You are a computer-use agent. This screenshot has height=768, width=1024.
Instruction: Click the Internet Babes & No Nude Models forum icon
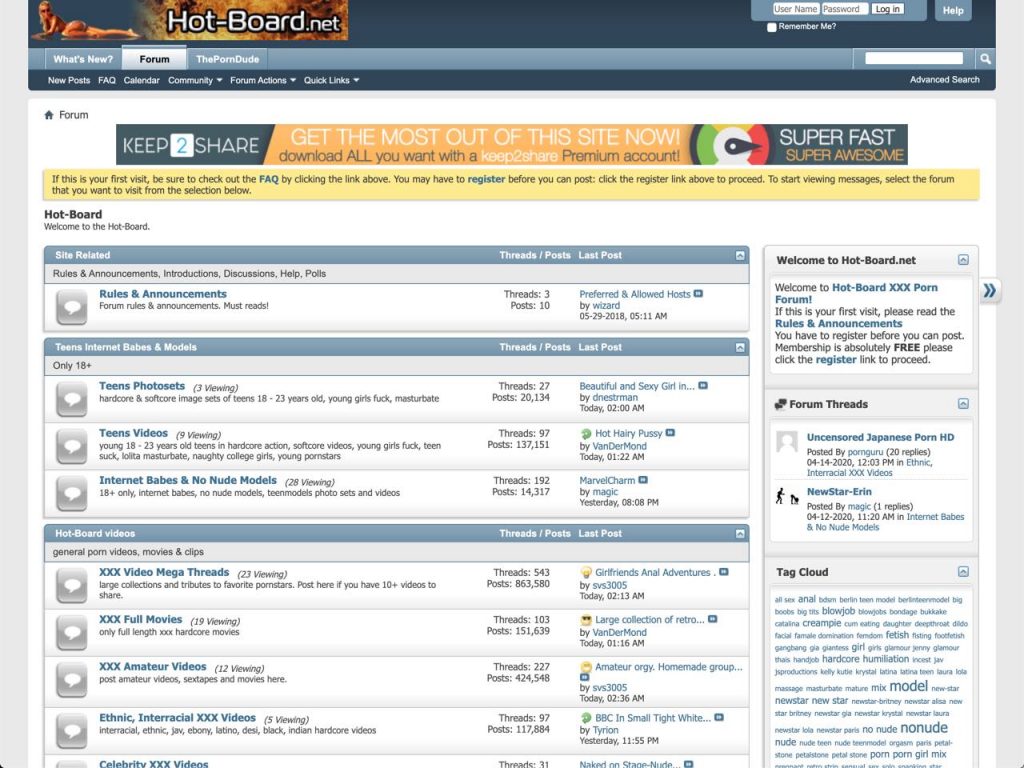point(72,493)
